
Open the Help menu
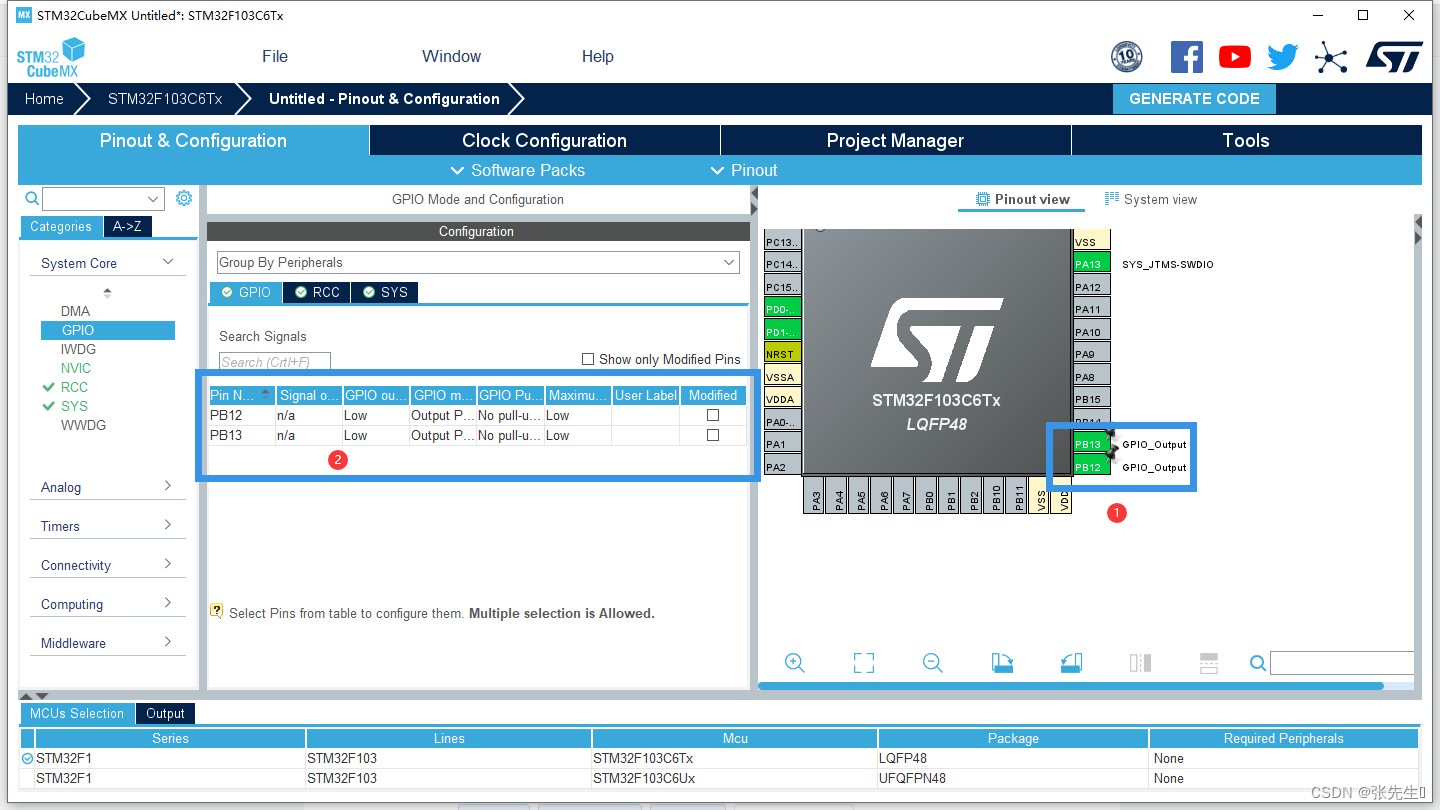pos(597,56)
